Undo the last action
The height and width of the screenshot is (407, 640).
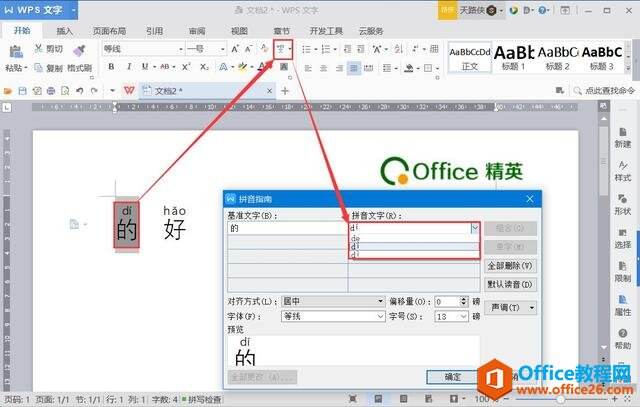pyautogui.click(x=80, y=91)
